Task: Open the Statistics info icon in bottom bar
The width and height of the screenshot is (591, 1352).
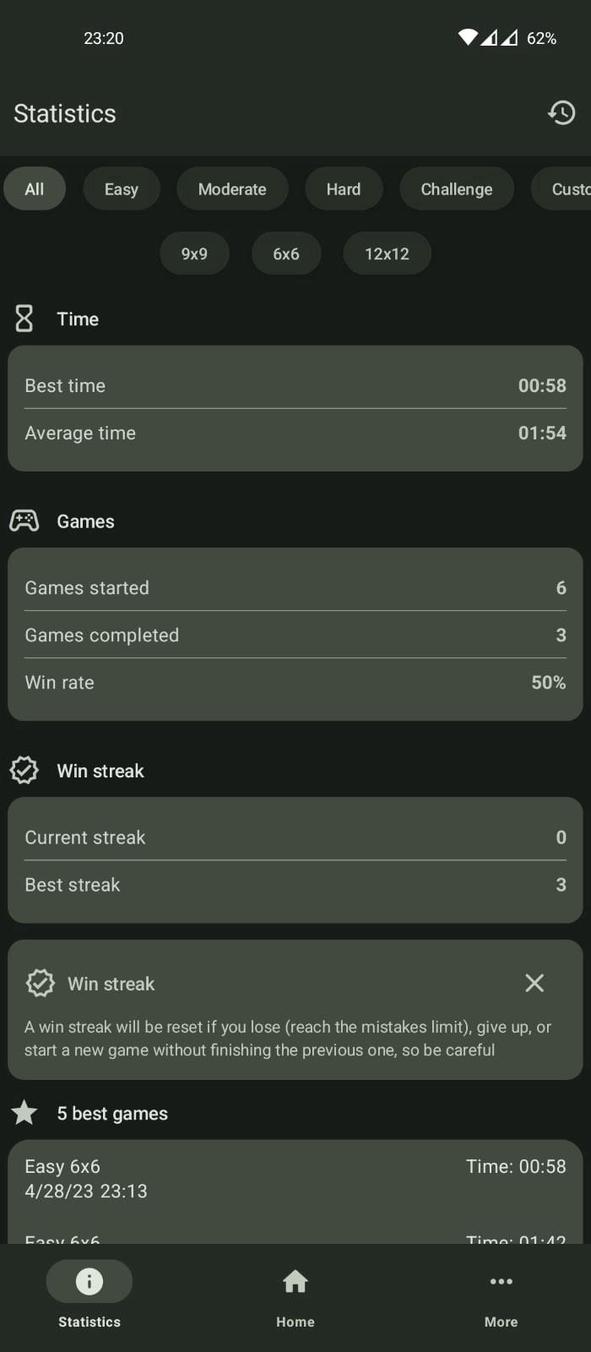Action: tap(89, 1281)
